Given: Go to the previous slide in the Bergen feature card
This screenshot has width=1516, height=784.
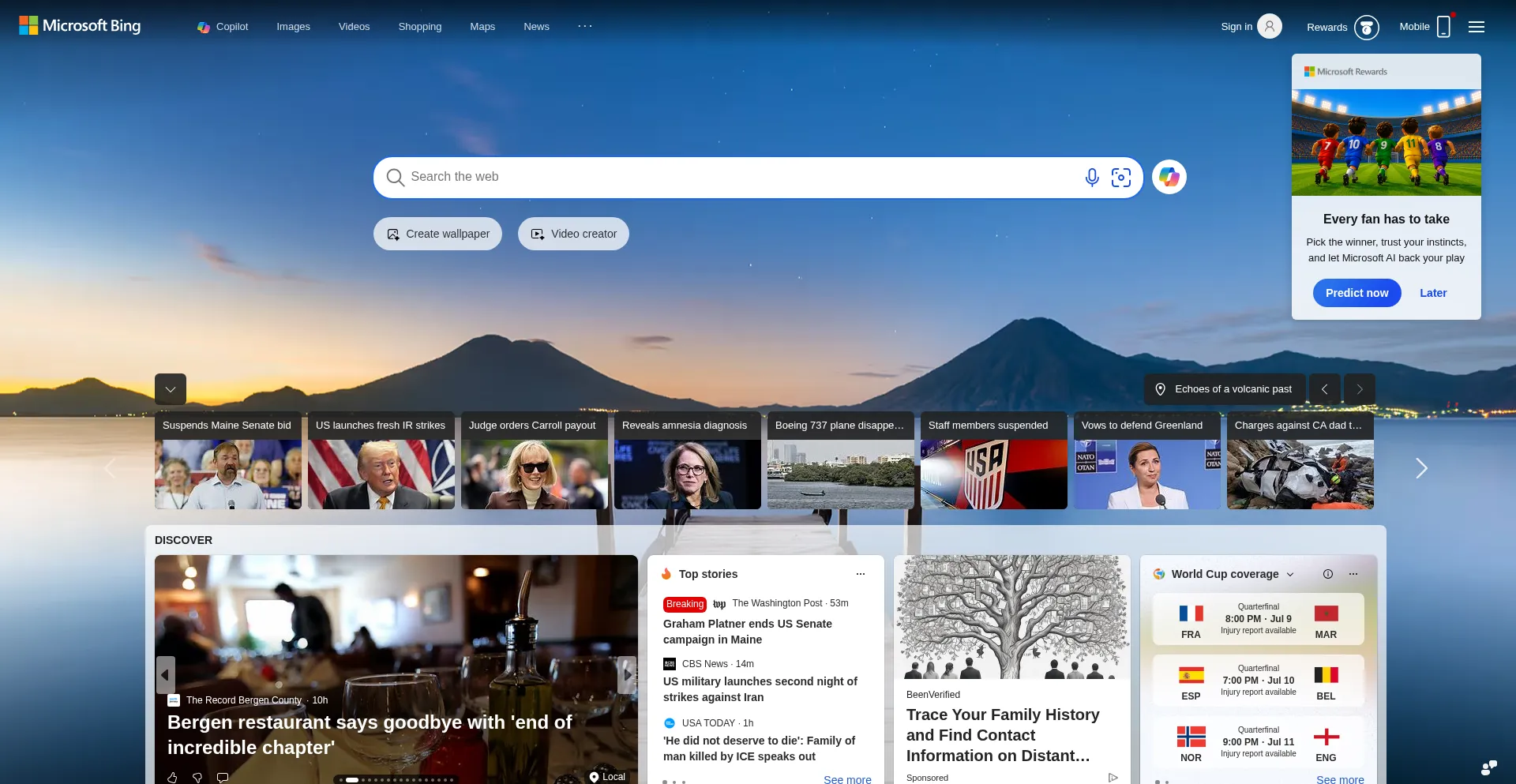Looking at the screenshot, I should coord(165,675).
